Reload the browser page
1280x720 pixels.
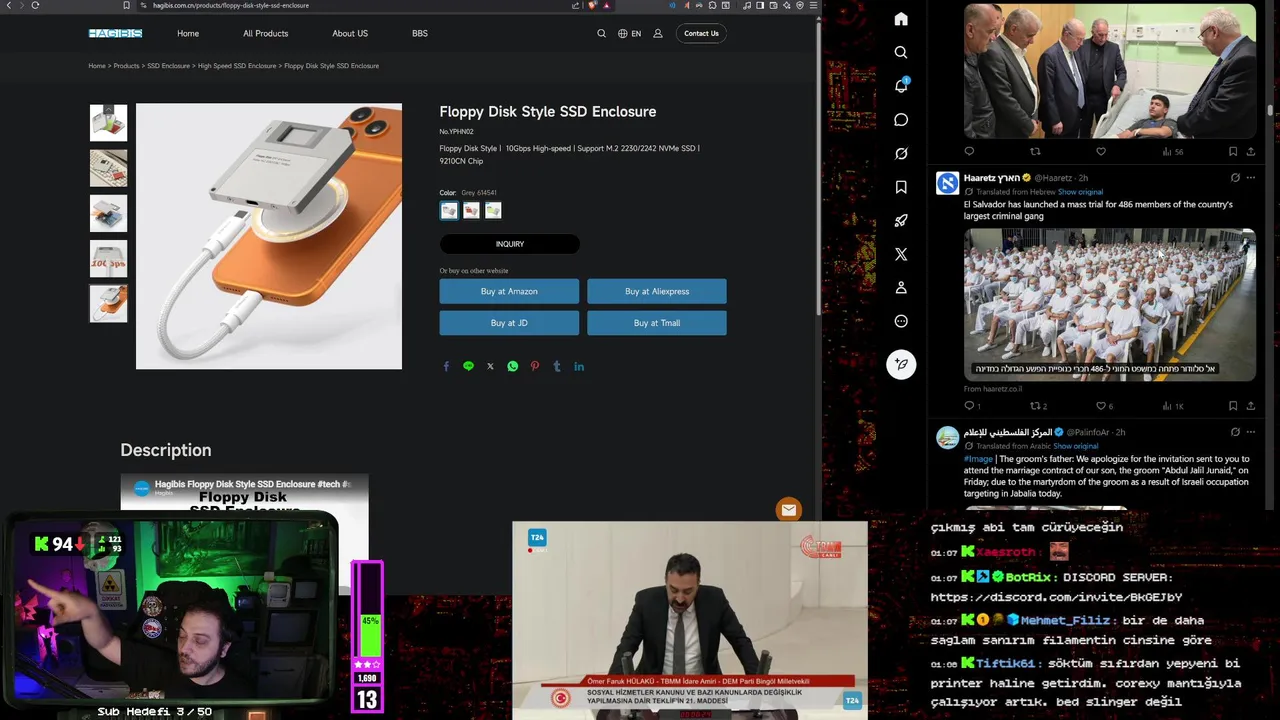[35, 5]
